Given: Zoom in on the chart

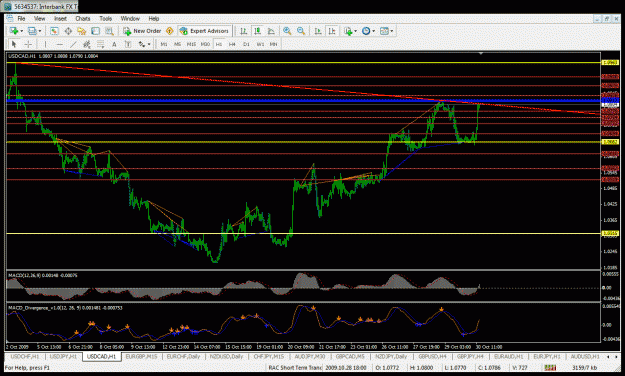Looking at the screenshot, I should tap(287, 31).
